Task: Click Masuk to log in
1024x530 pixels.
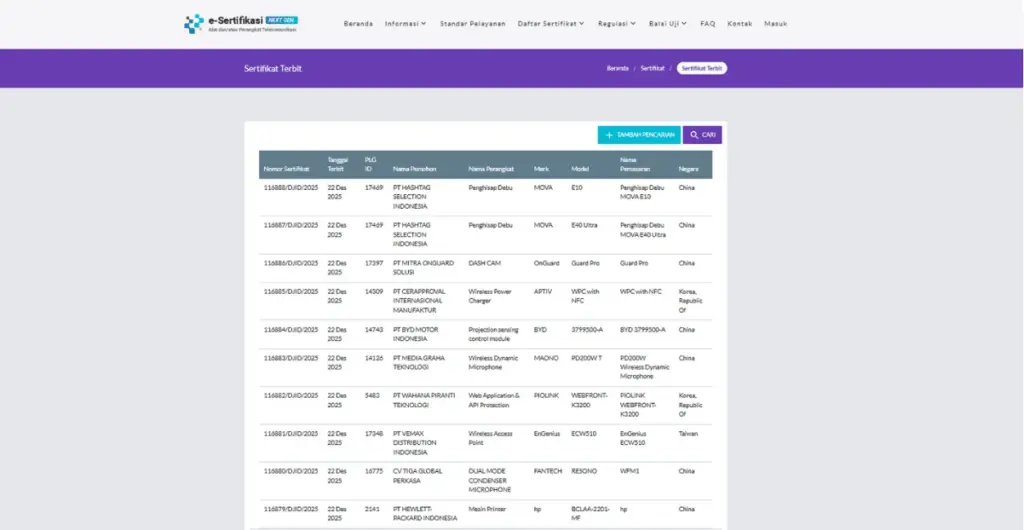Action: 776,23
